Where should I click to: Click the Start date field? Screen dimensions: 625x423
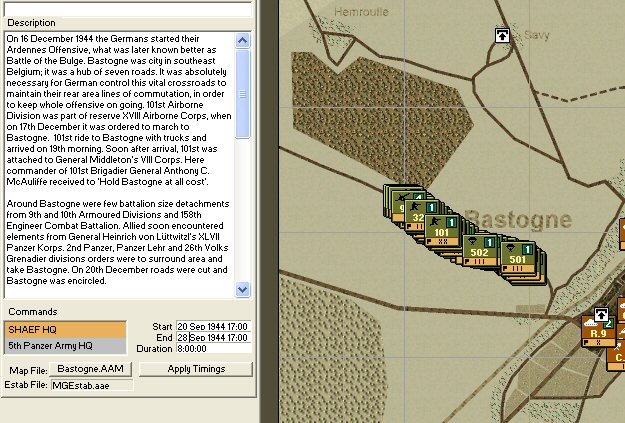[214, 327]
